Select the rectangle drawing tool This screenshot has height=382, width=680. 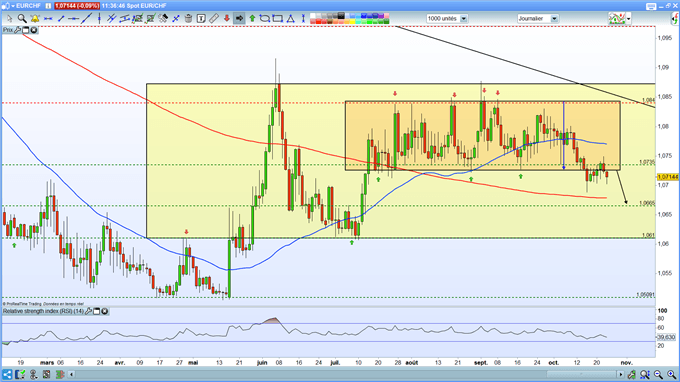point(278,18)
